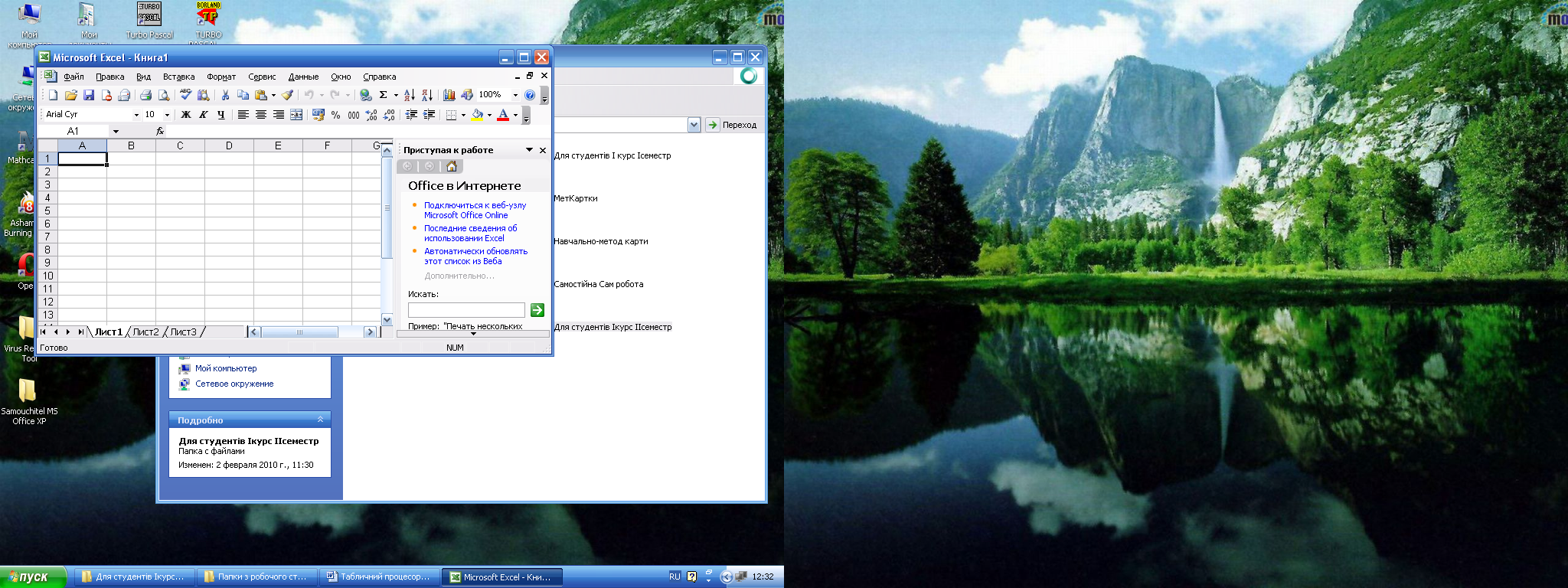Cut selection with the scissors icon
This screenshot has width=1568, height=588.
(225, 95)
